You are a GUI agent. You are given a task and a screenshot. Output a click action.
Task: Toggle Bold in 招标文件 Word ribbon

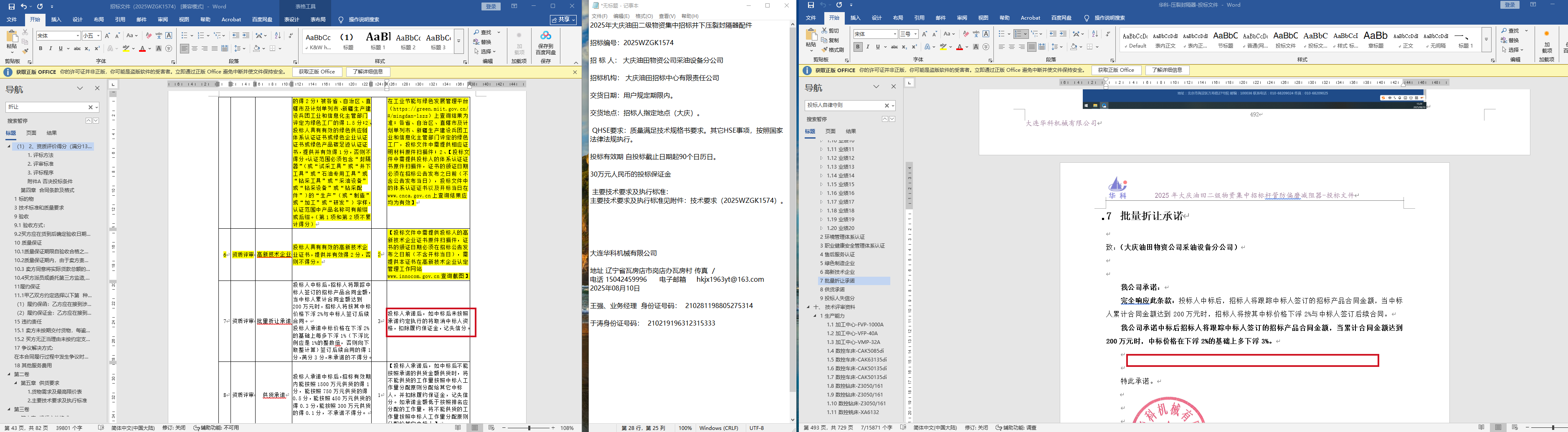41,49
